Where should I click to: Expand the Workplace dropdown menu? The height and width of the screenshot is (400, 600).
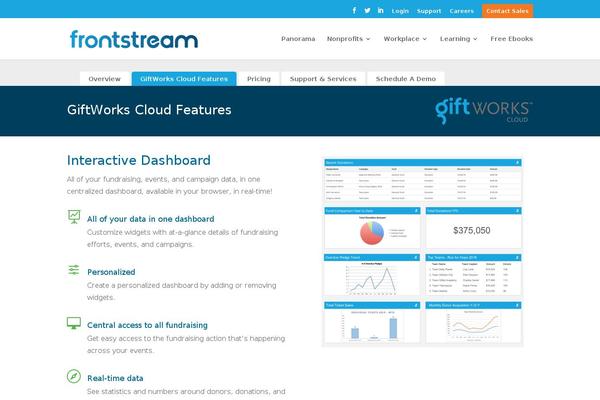[x=405, y=39]
